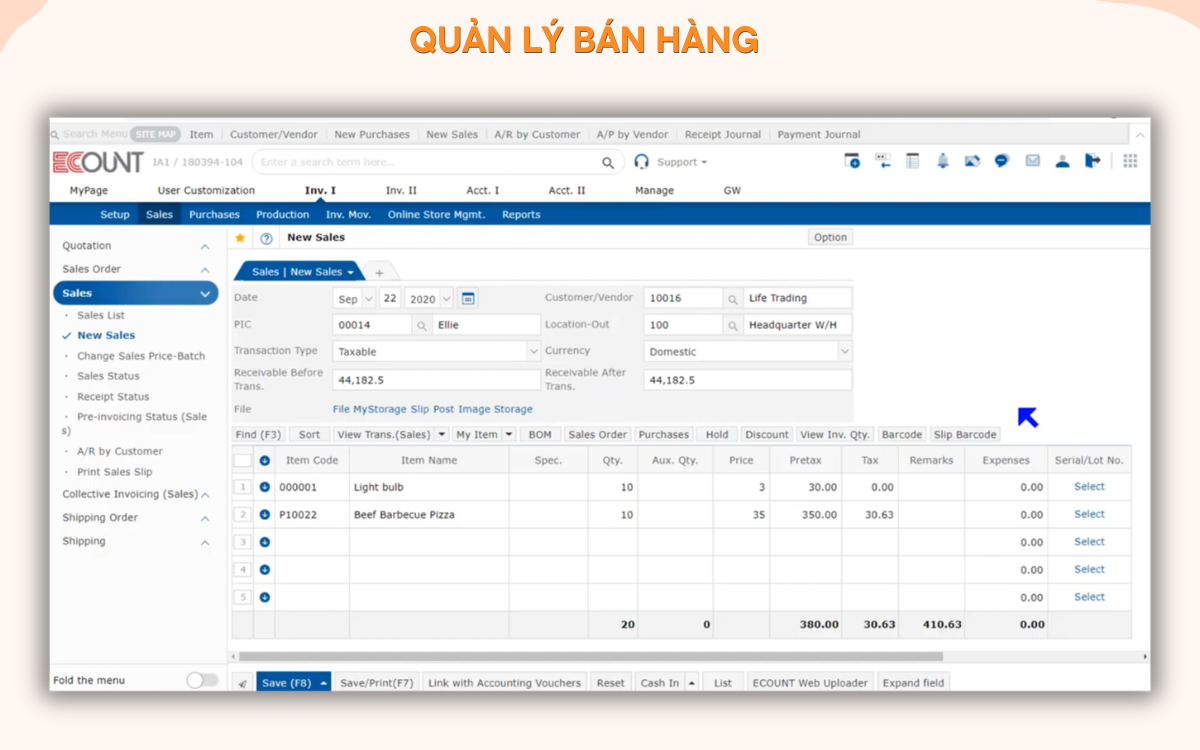
Task: Click the PIC search magnifier icon
Action: click(421, 325)
